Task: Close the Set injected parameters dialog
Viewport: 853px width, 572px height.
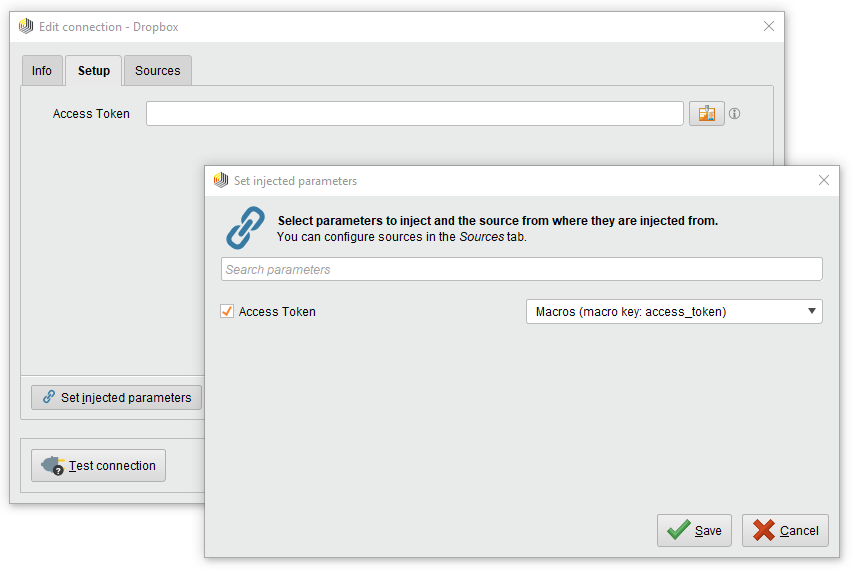Action: tap(824, 181)
